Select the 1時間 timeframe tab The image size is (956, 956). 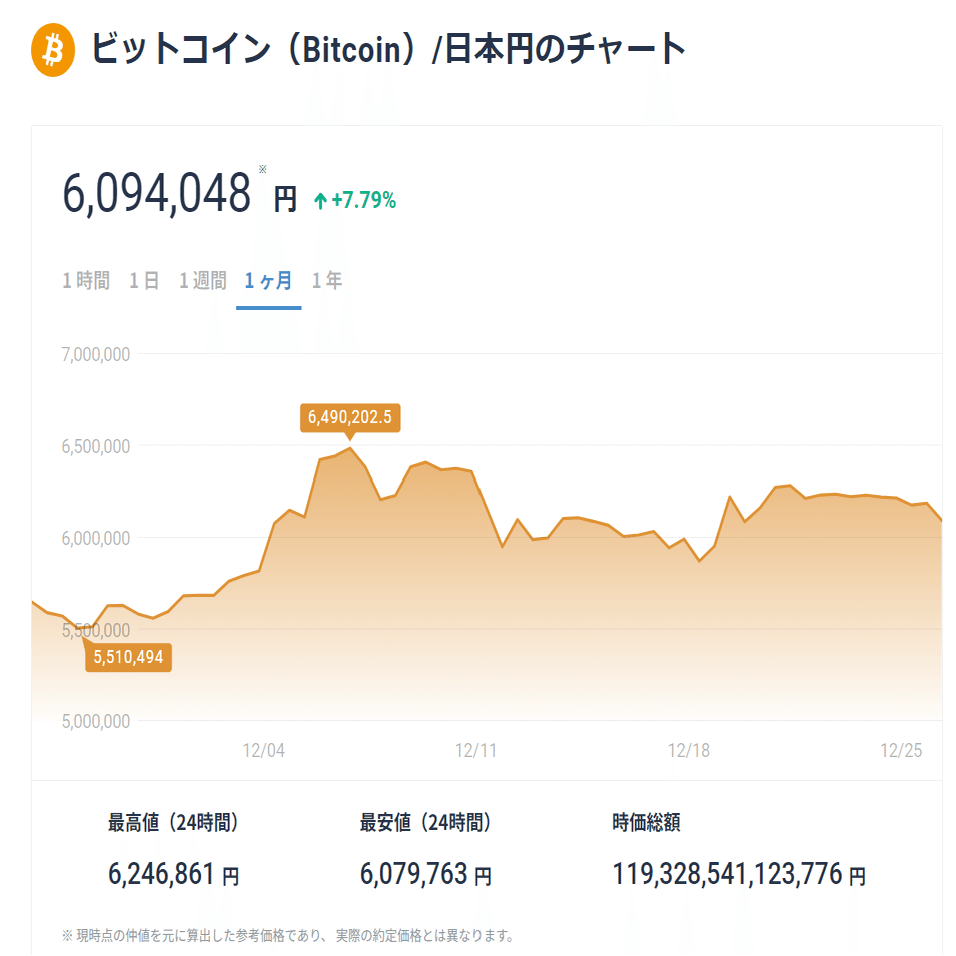pyautogui.click(x=86, y=281)
